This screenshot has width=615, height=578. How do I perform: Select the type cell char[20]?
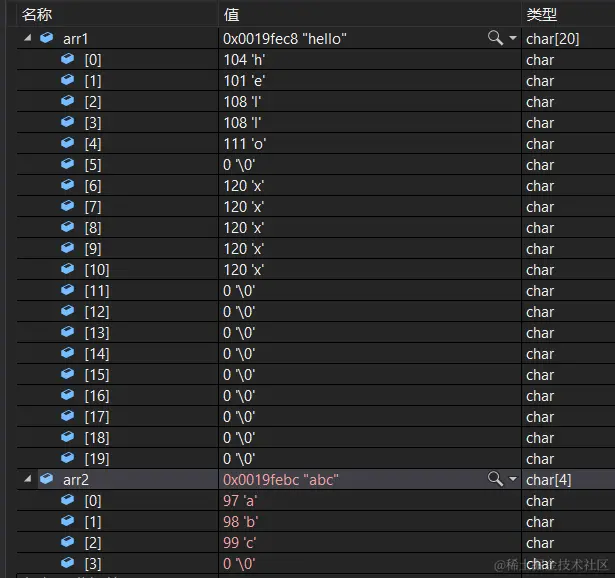(553, 39)
